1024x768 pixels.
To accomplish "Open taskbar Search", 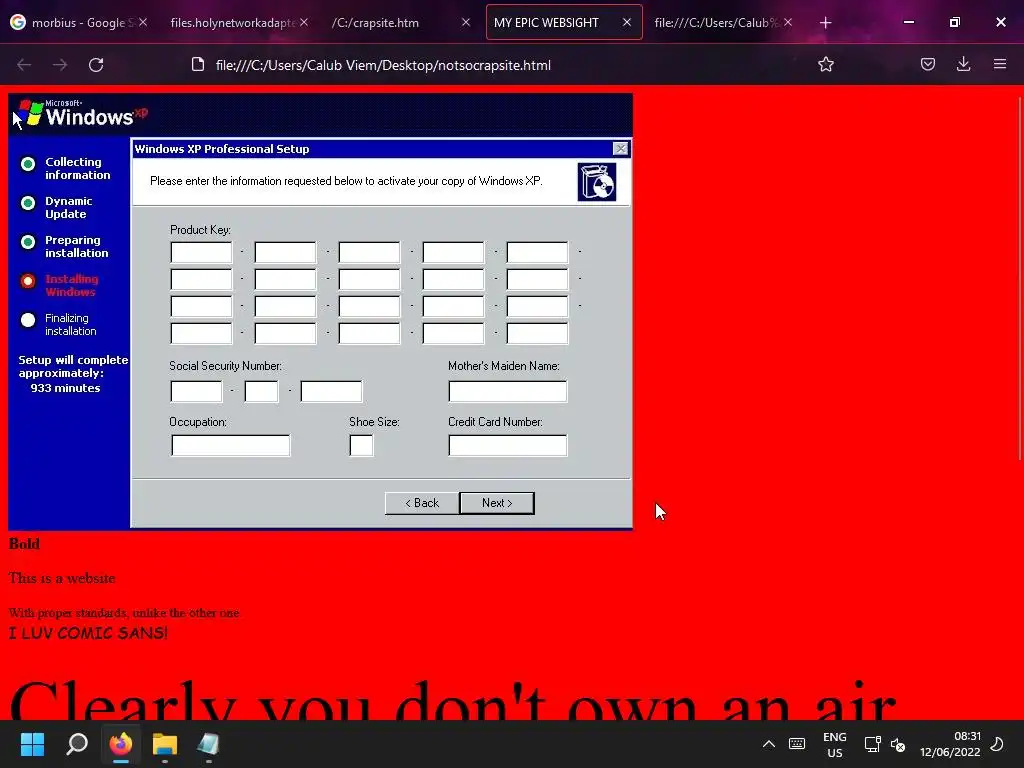I will pos(77,744).
